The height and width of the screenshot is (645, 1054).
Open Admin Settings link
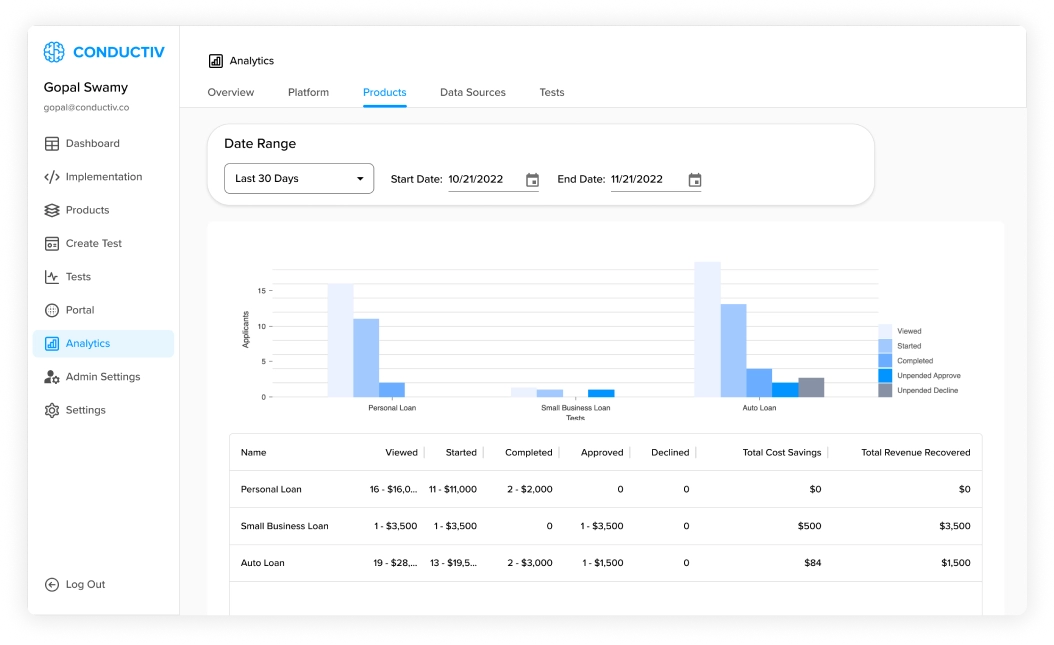tap(103, 377)
